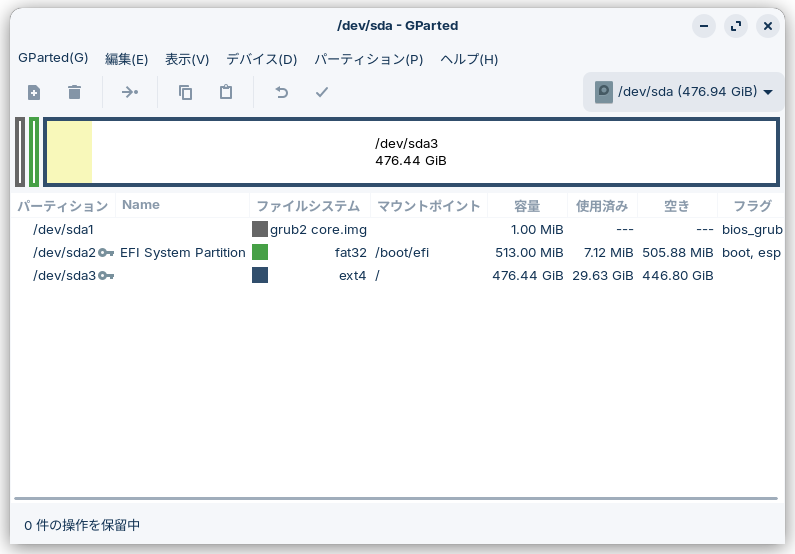795x554 pixels.
Task: Click the 505.88 MiB free value
Action: click(678, 252)
